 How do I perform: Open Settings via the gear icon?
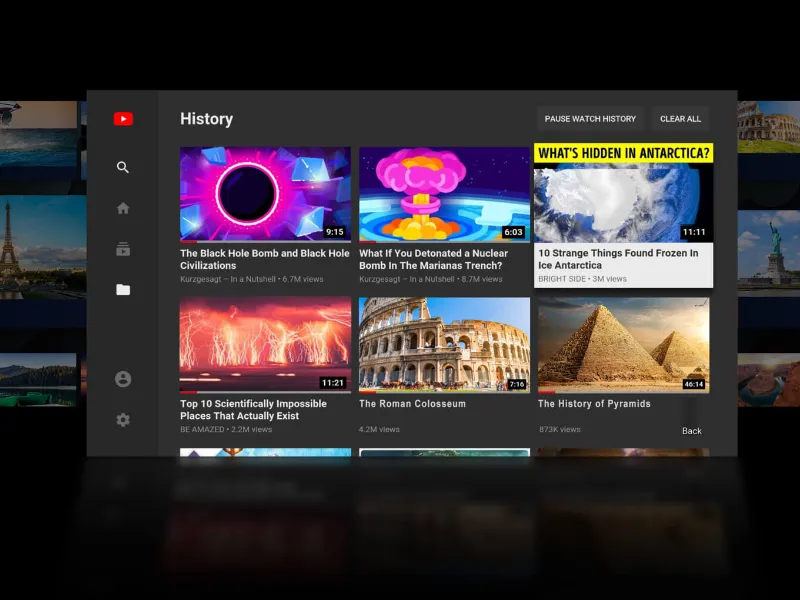click(x=122, y=420)
